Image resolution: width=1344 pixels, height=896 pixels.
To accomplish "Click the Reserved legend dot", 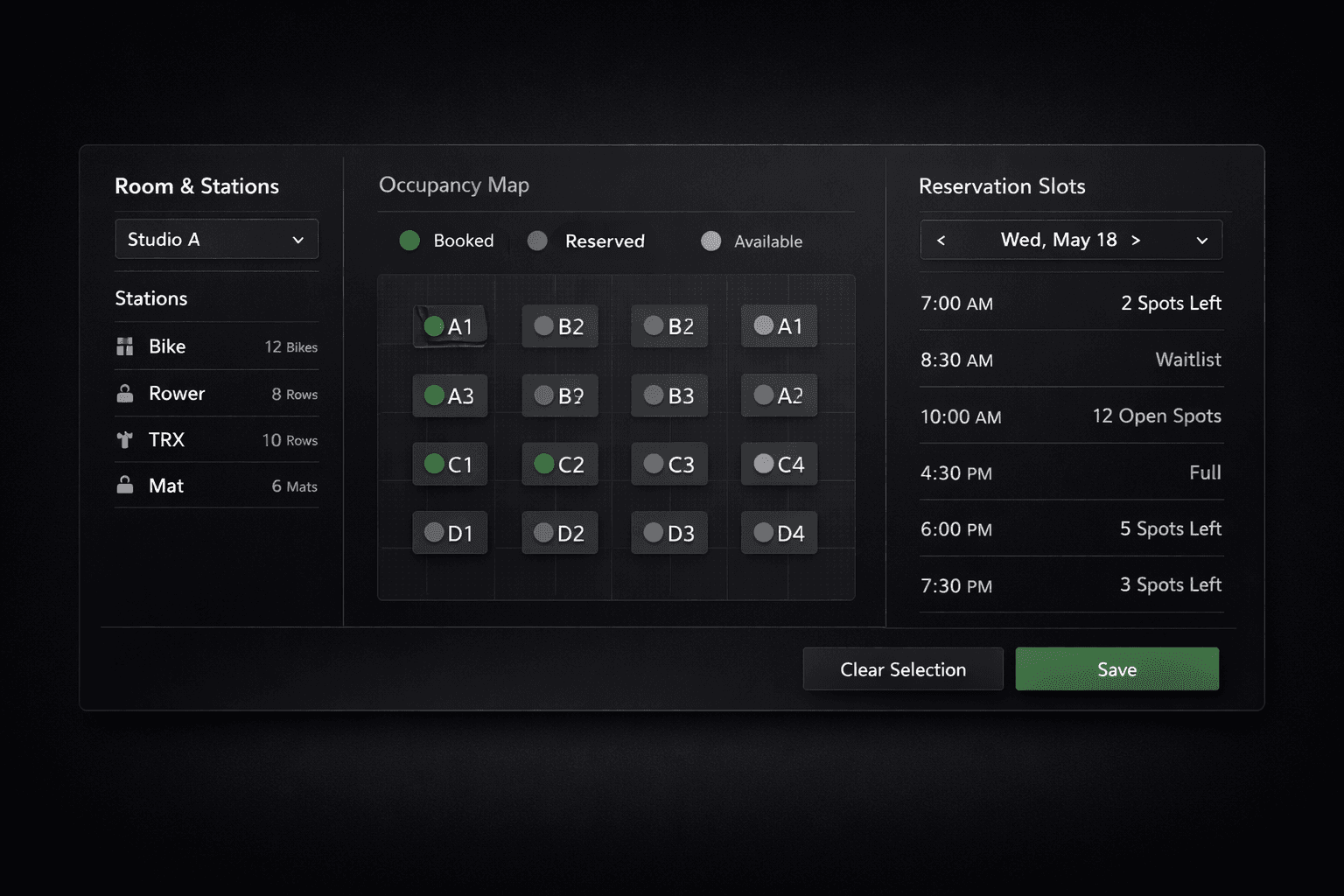I will pyautogui.click(x=537, y=240).
